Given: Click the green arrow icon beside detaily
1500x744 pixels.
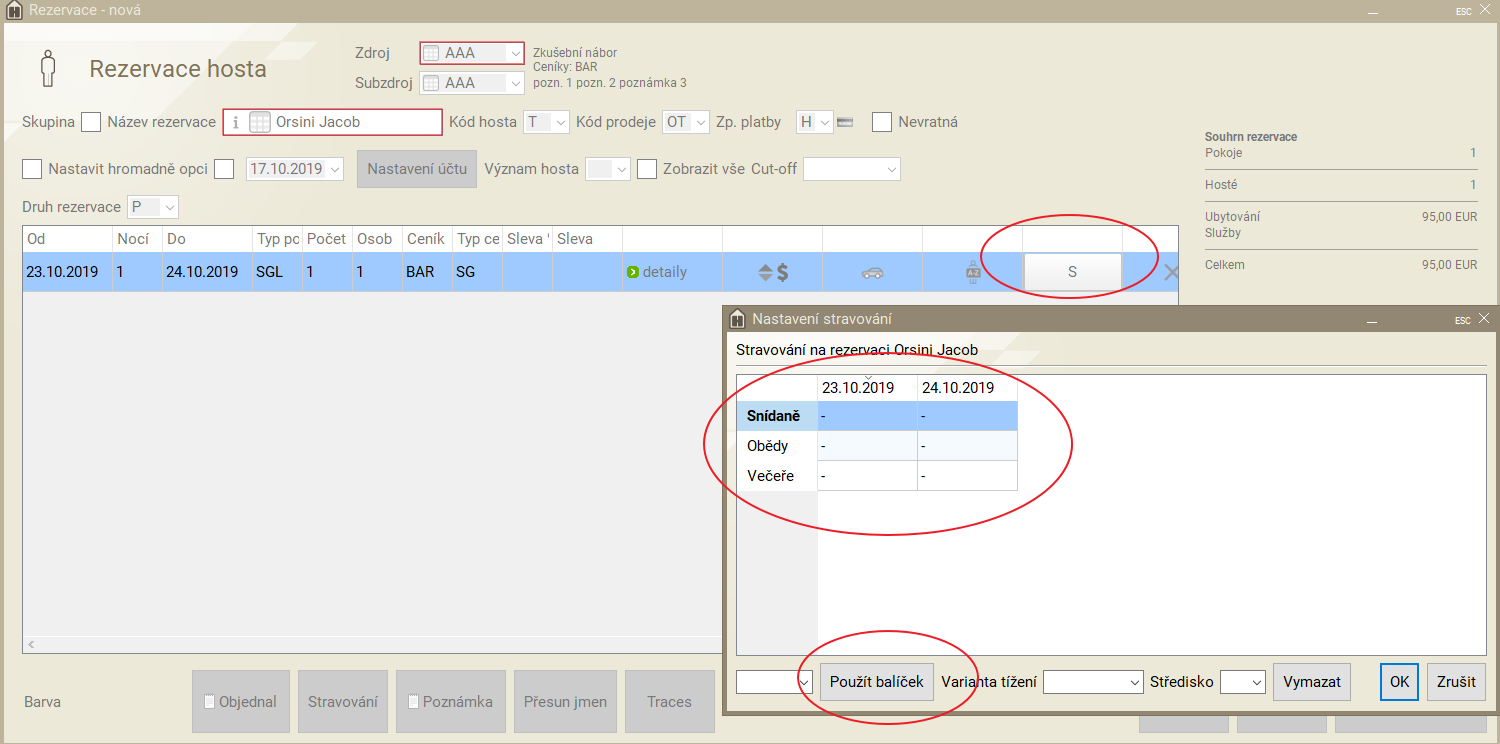Looking at the screenshot, I should coord(632,272).
